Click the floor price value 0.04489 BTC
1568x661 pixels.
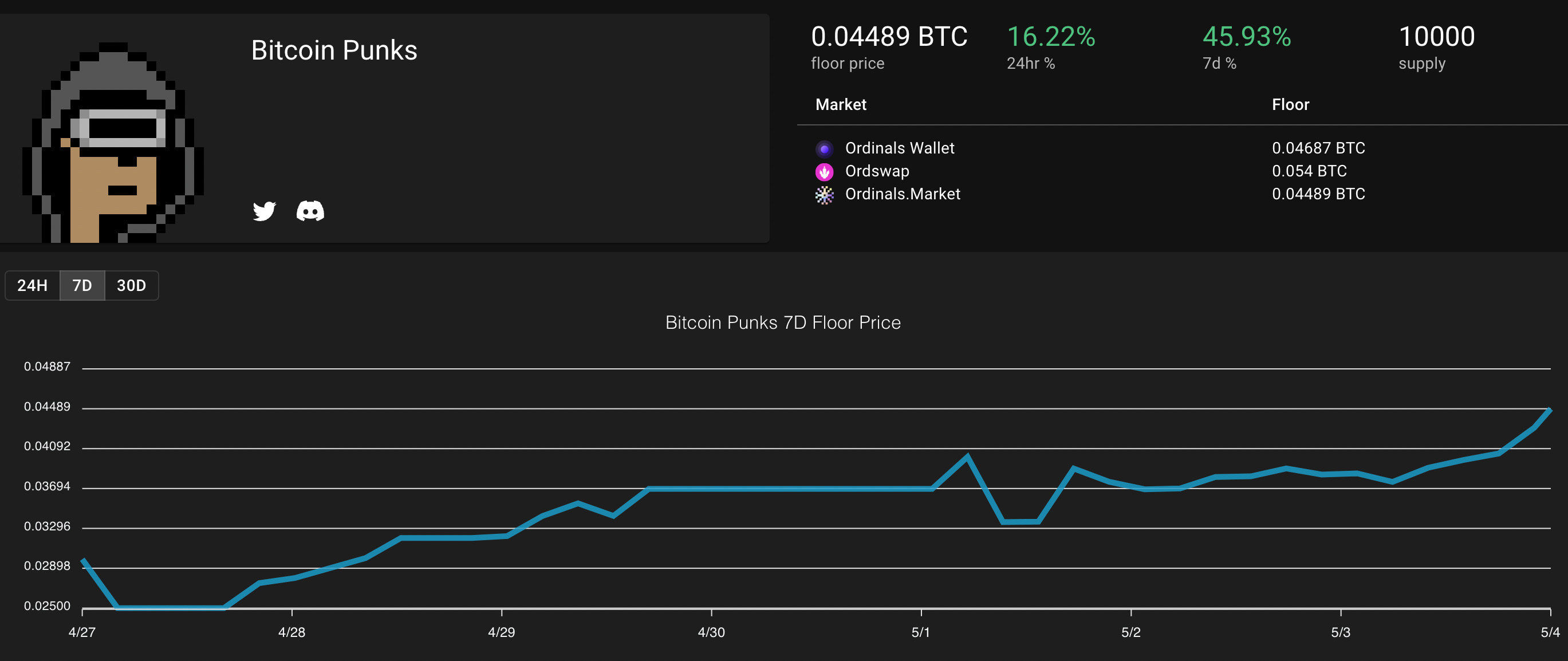[x=889, y=37]
